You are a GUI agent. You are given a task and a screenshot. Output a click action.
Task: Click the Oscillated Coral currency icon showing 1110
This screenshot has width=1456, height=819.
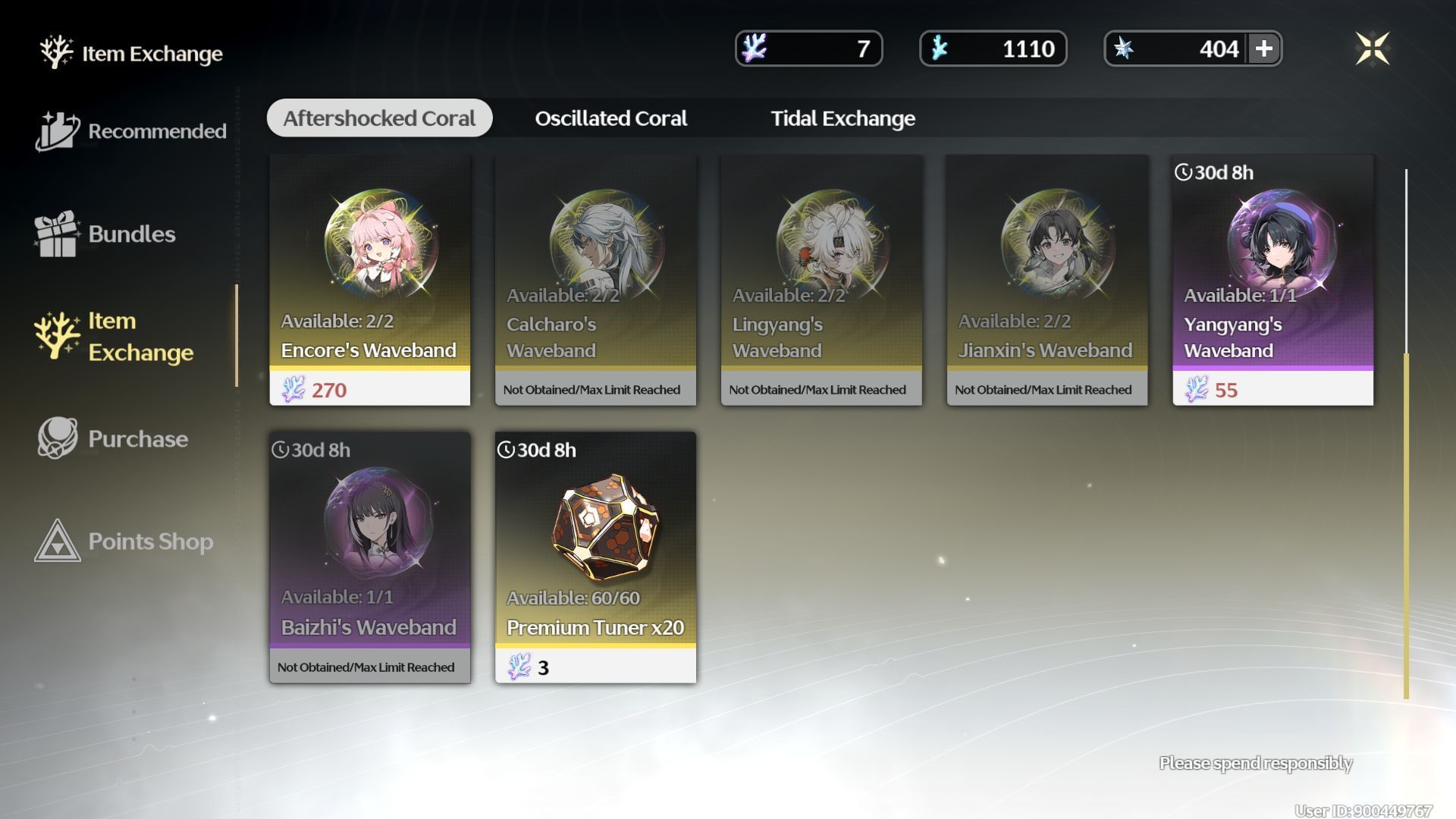pos(940,49)
